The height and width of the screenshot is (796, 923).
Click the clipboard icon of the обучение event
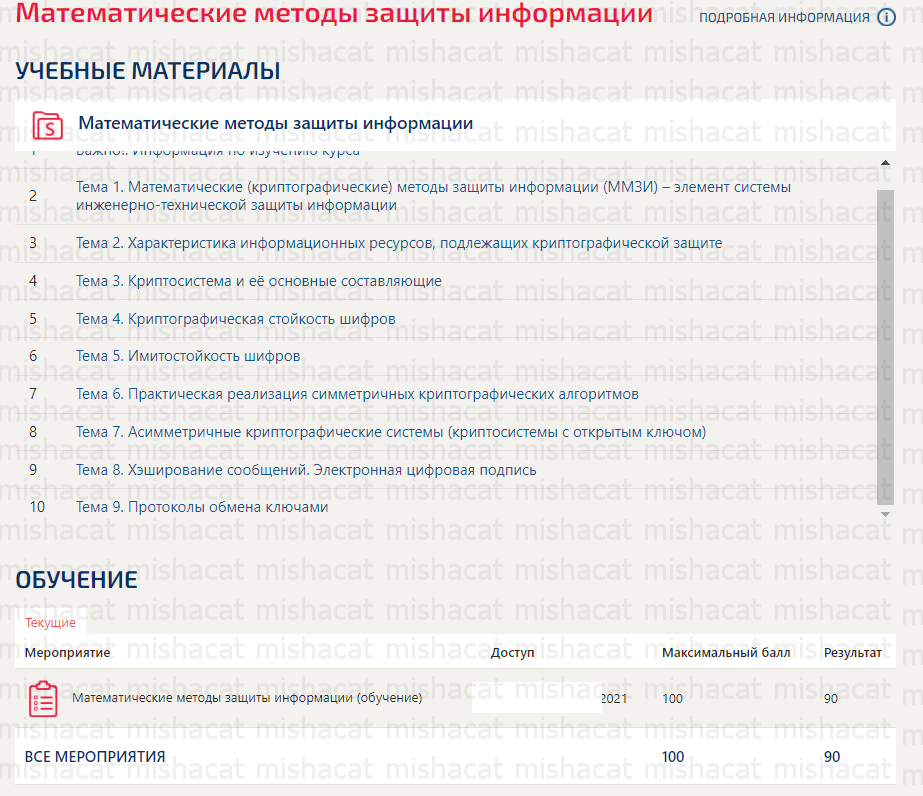(x=43, y=699)
